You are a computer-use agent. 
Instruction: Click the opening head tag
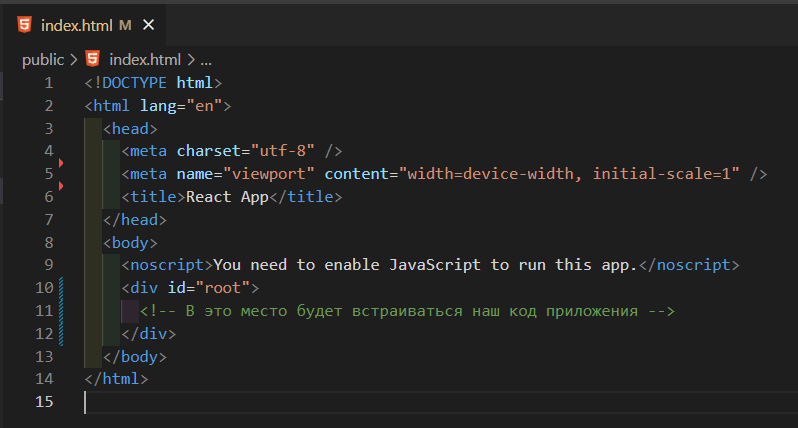click(x=130, y=128)
